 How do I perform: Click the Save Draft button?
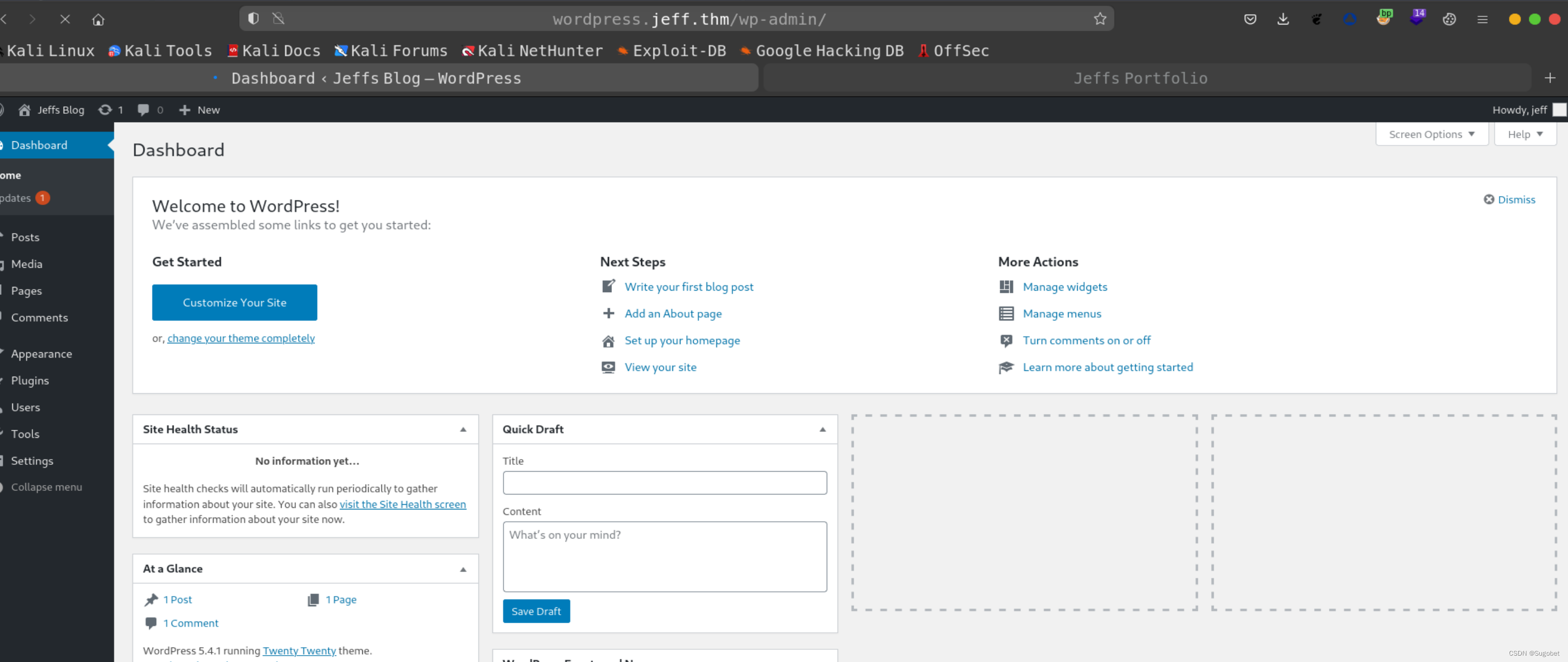coord(535,611)
